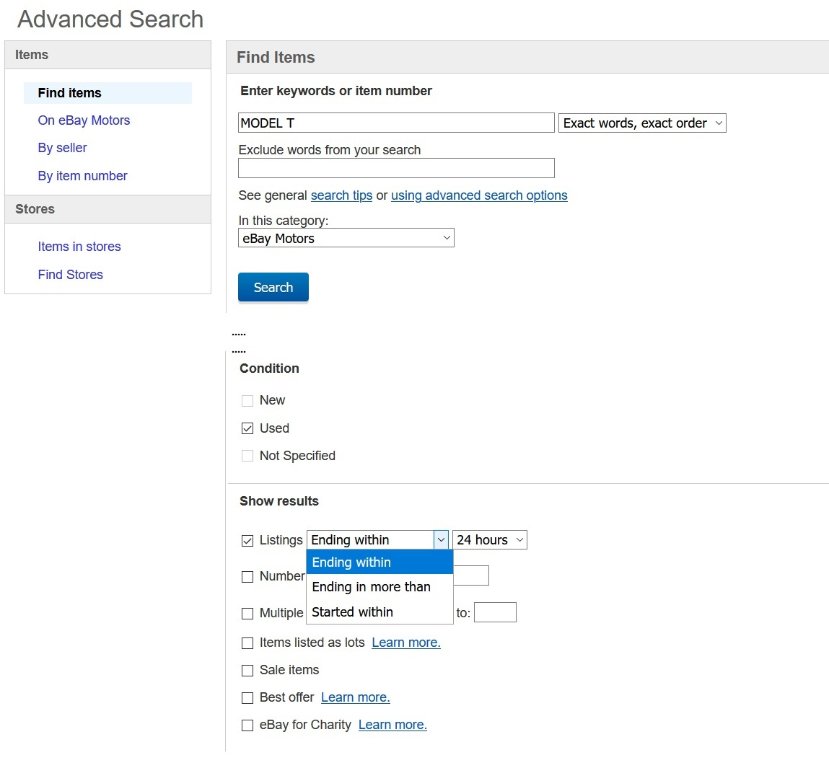Open 'using advanced search options' link
The width and height of the screenshot is (829, 768).
coord(479,196)
